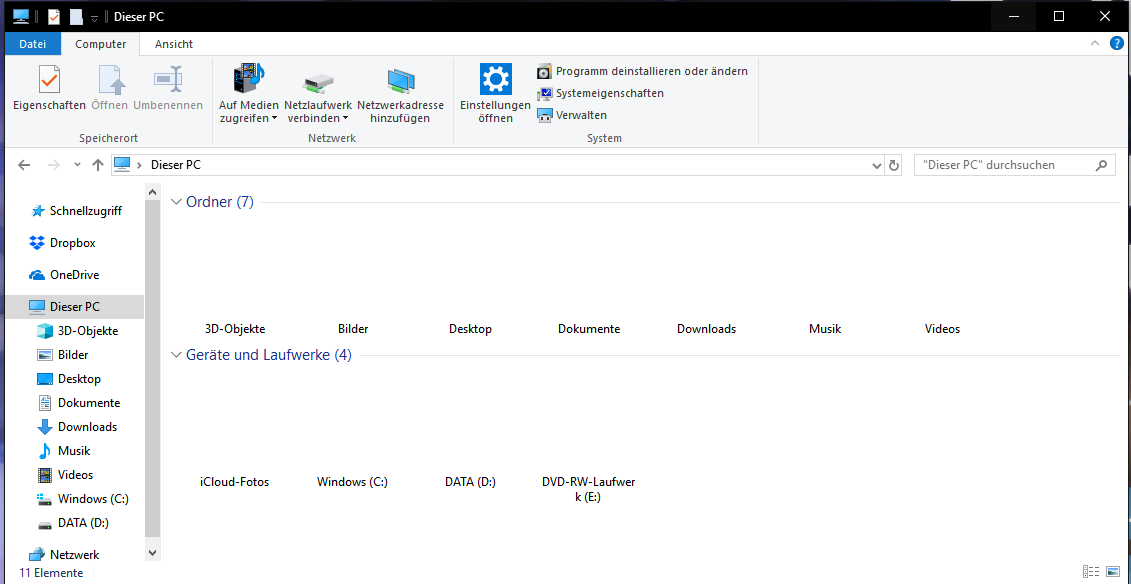
Task: Click the Verwalten computer icon
Action: tap(545, 115)
